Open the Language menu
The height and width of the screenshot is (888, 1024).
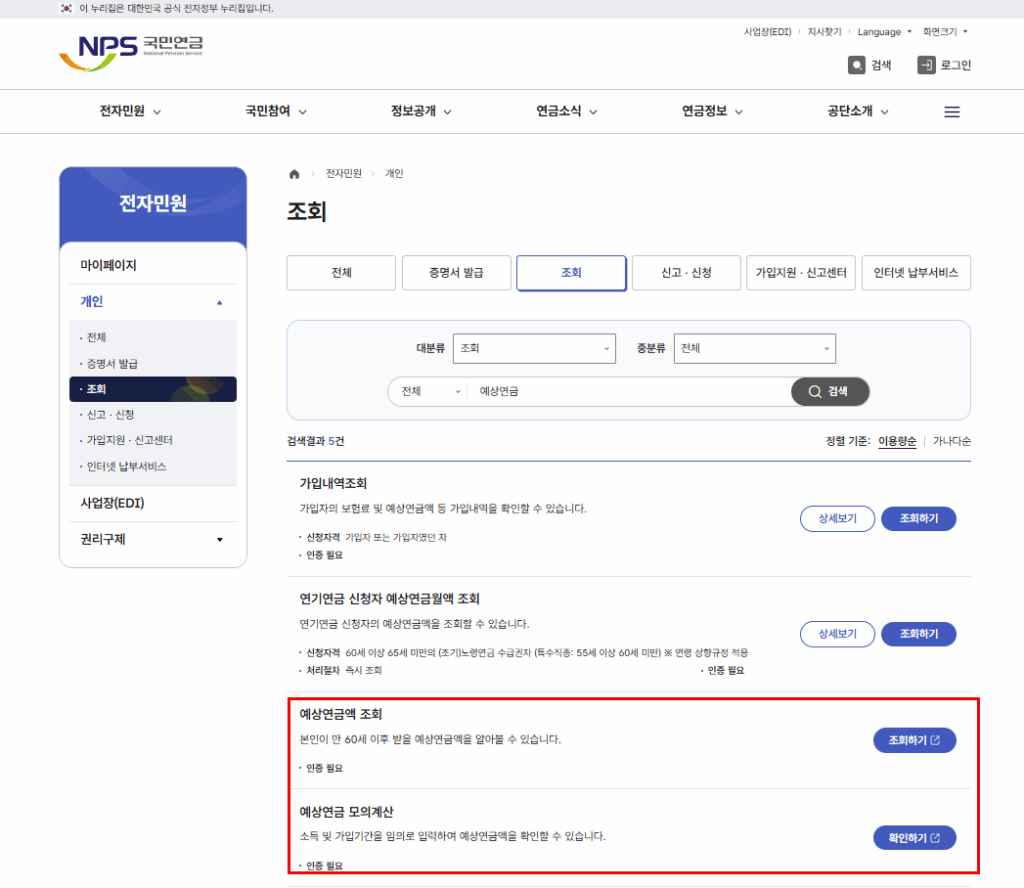(882, 31)
